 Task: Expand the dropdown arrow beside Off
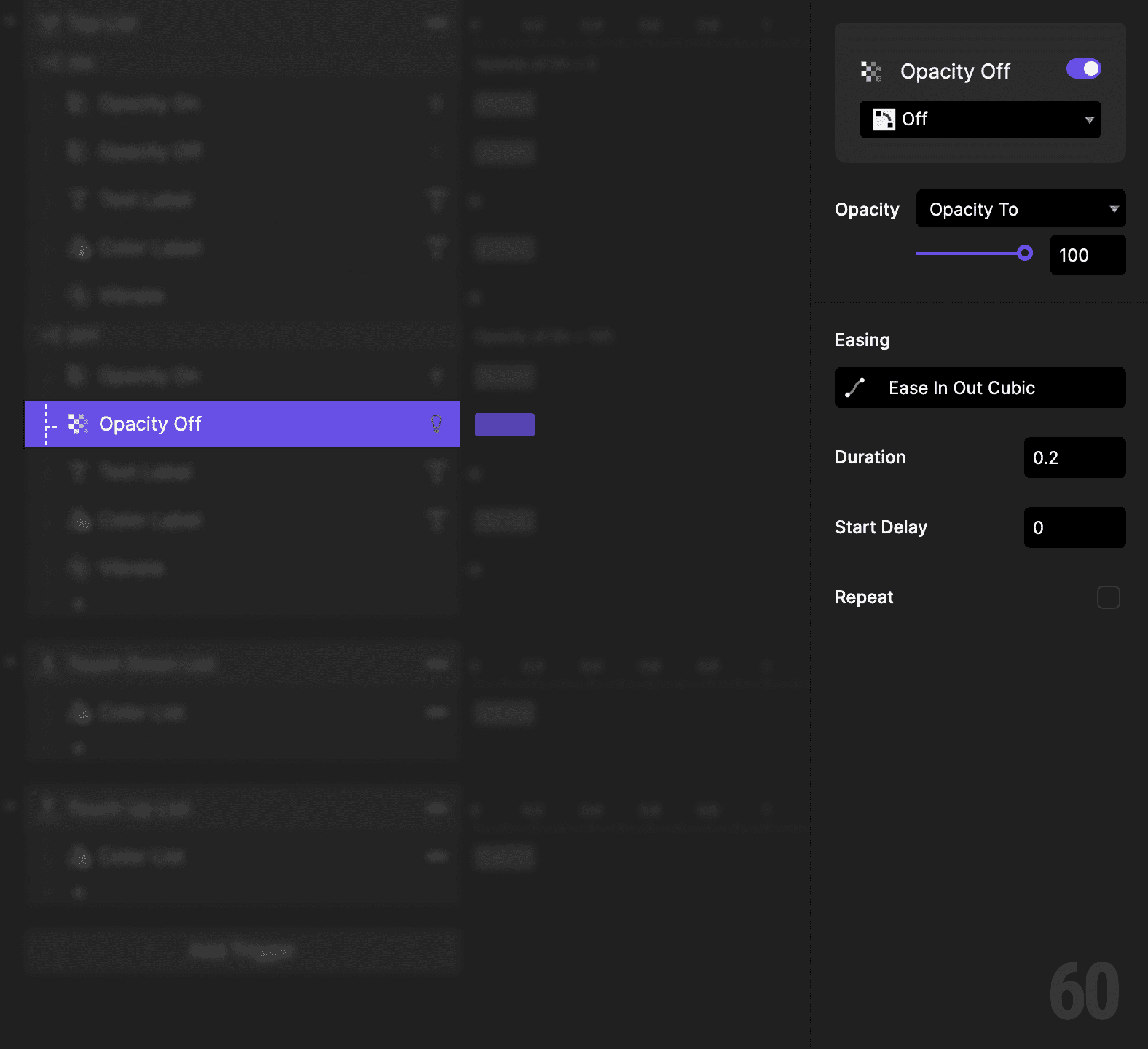(x=1089, y=119)
